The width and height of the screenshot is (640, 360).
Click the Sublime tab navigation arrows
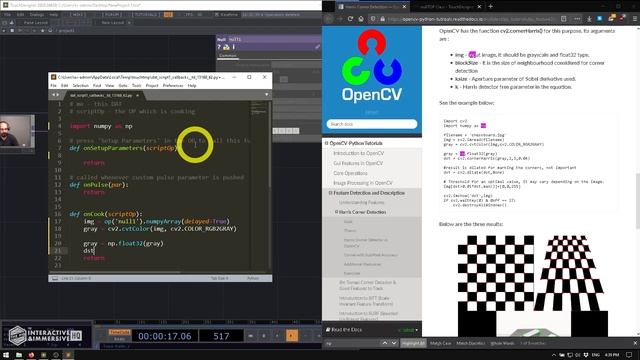tap(55, 95)
